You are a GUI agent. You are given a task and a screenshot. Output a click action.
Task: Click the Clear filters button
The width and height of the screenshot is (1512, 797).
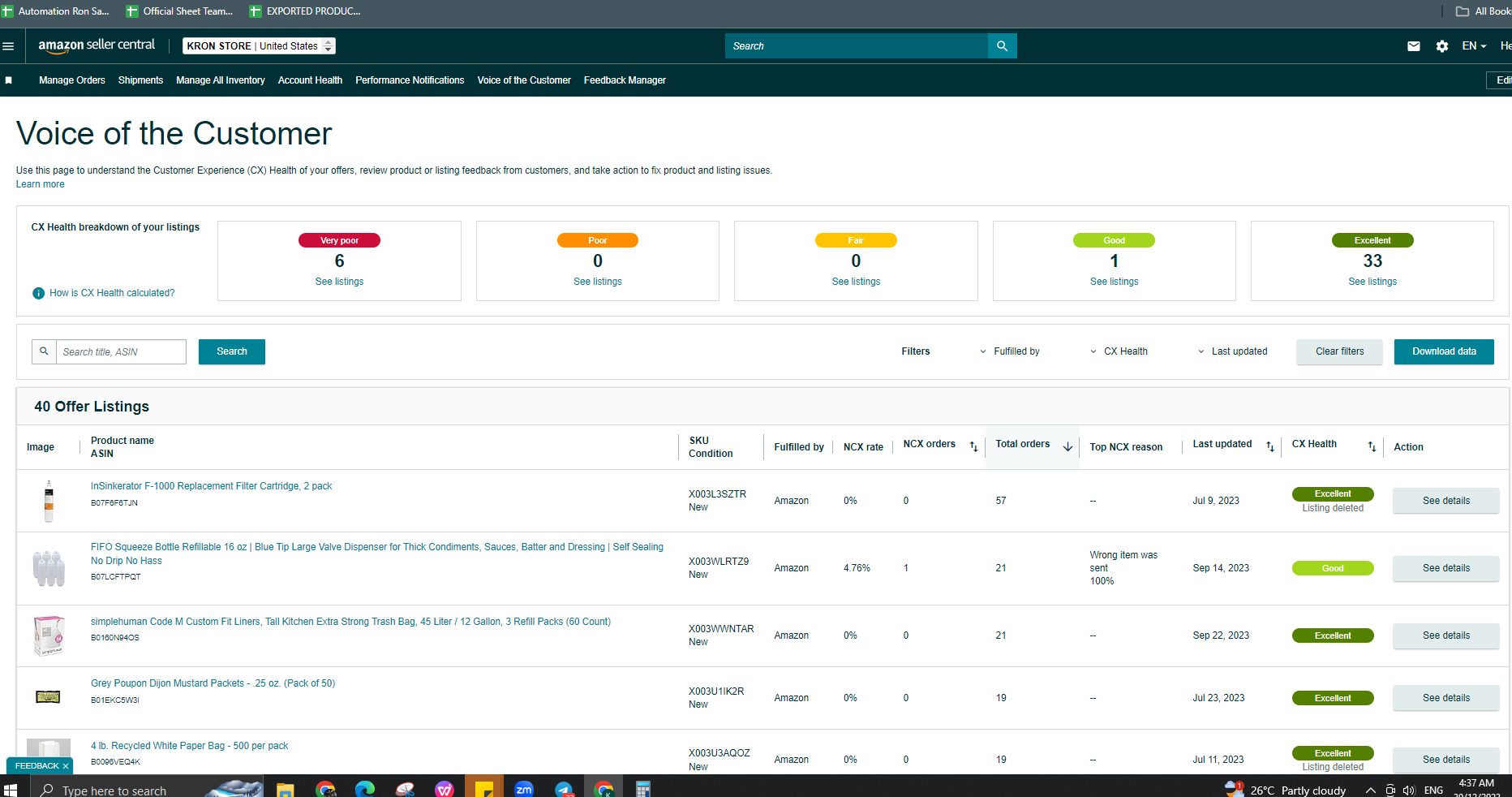click(x=1339, y=351)
